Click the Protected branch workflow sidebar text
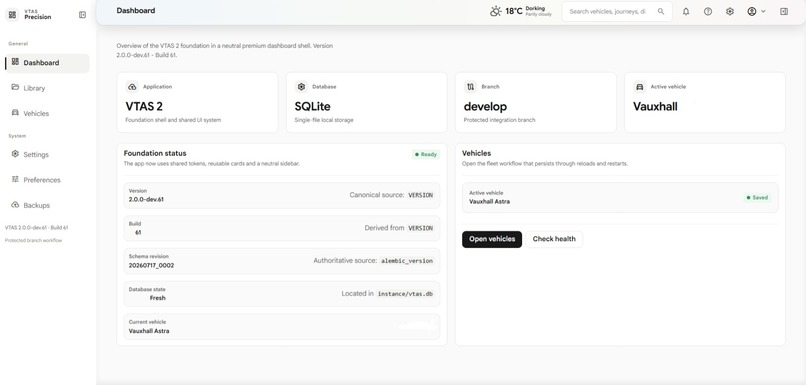The image size is (806, 385). pyautogui.click(x=33, y=240)
